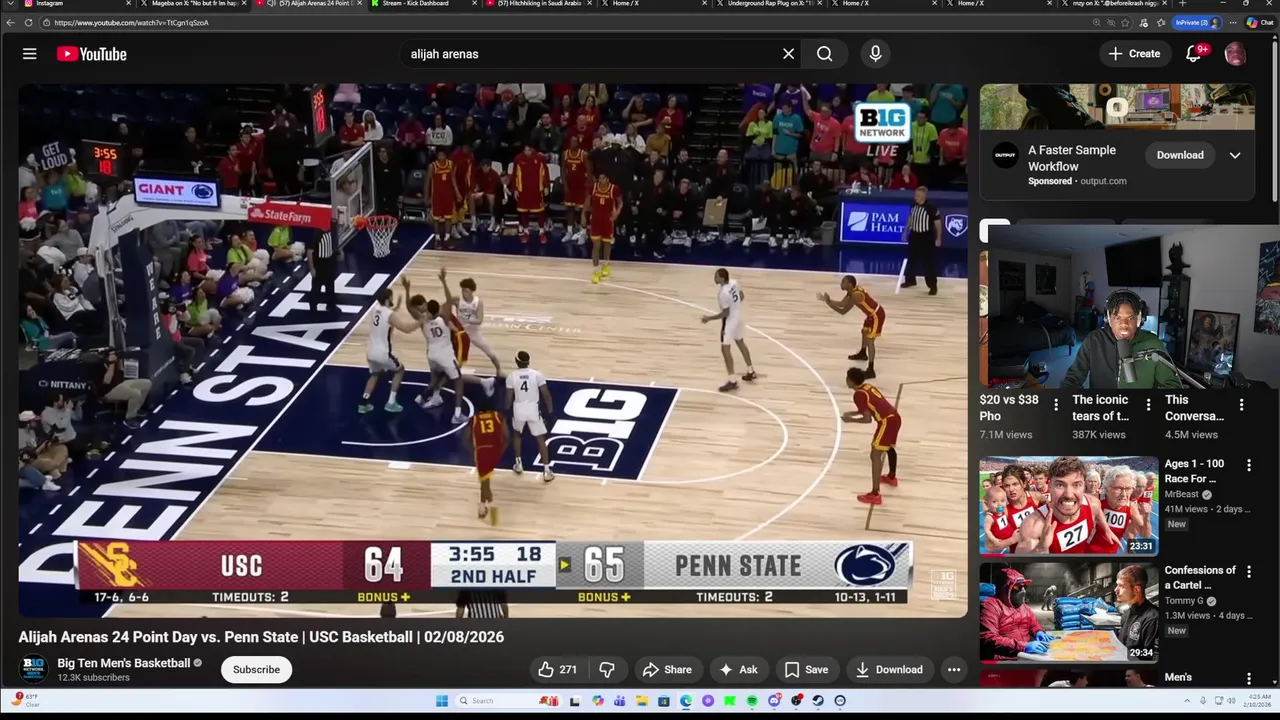
Task: Open the A Faster Sample Workflow ad title
Action: coord(1072,158)
